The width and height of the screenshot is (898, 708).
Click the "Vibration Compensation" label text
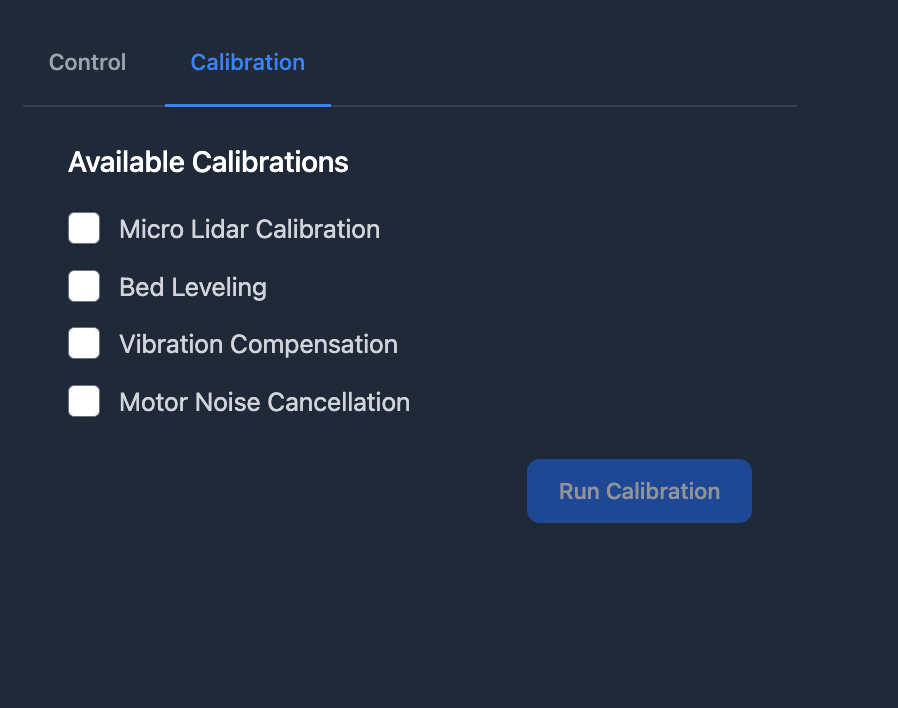pyautogui.click(x=258, y=344)
